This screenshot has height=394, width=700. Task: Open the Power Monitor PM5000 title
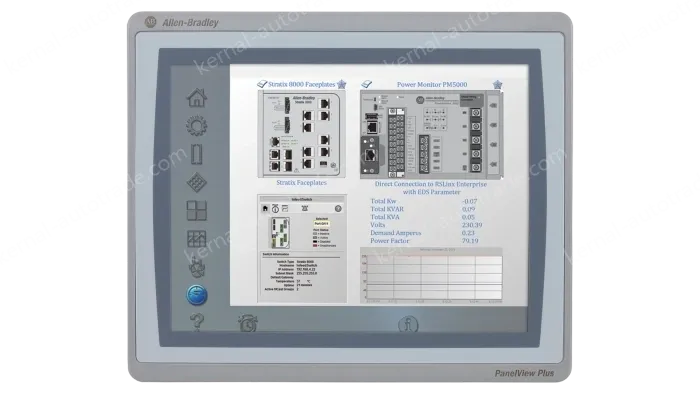point(432,84)
